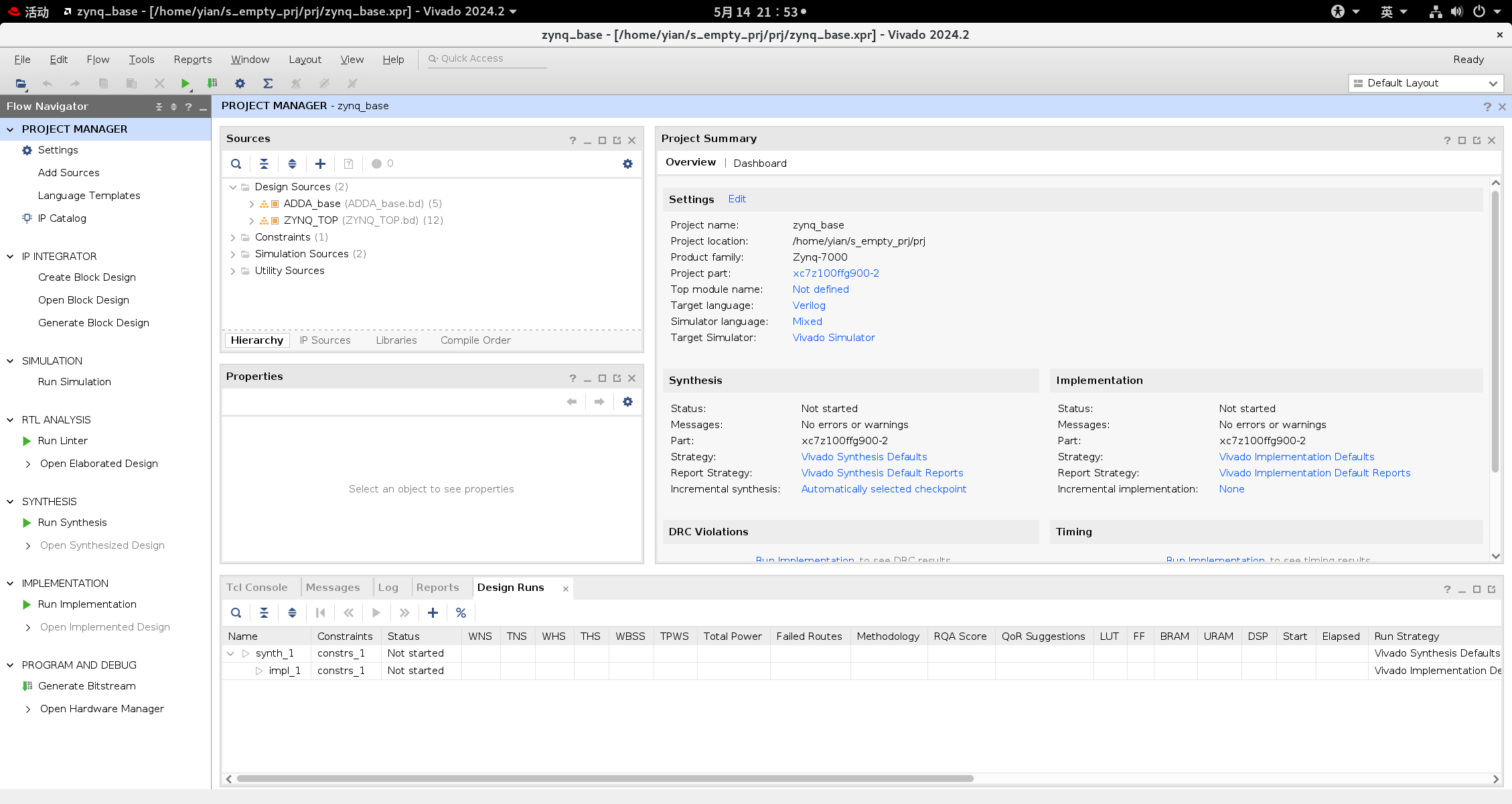Switch to the Tcl Console tab

coord(257,588)
